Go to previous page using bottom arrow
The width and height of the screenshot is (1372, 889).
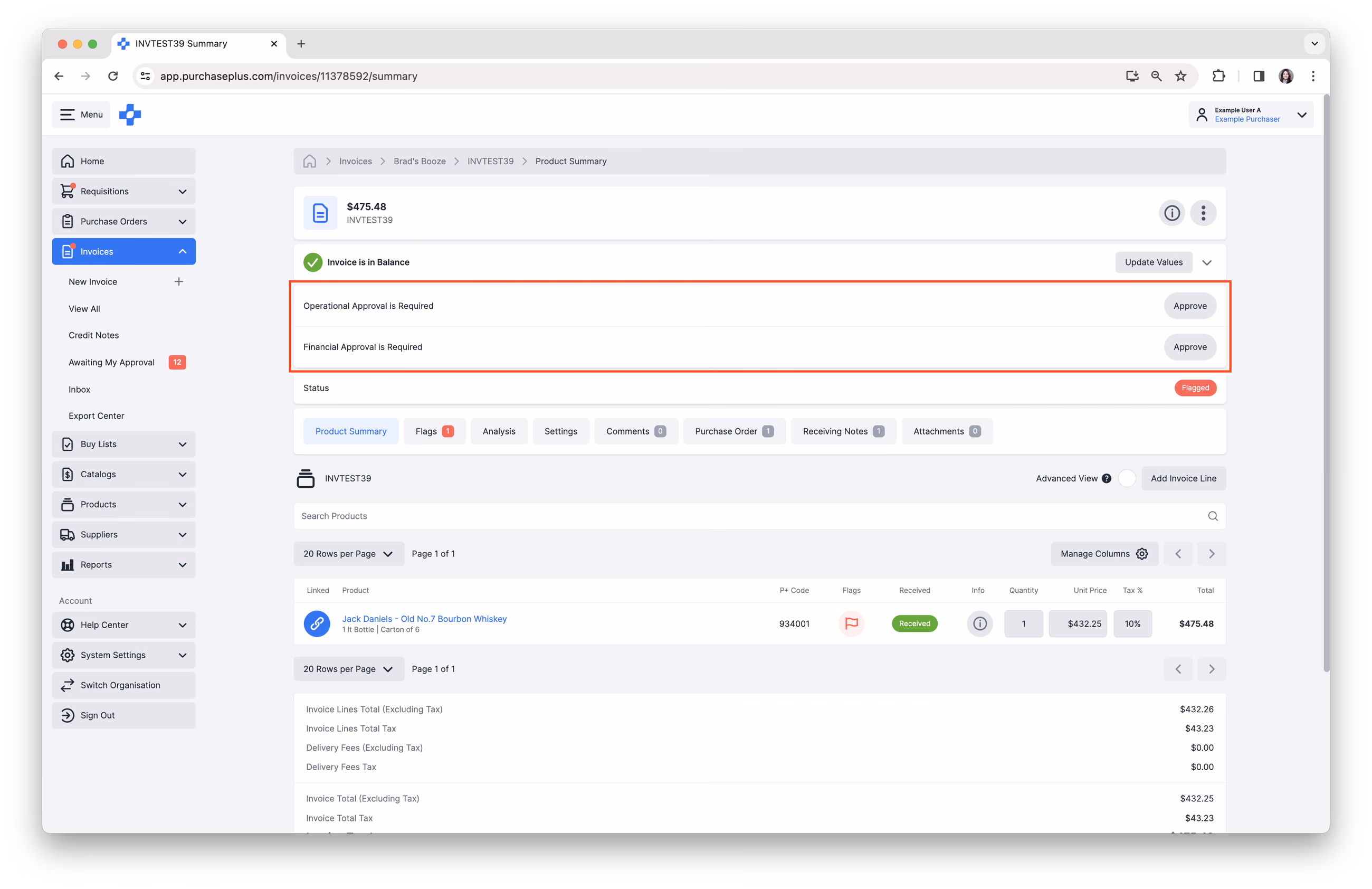[x=1178, y=669]
